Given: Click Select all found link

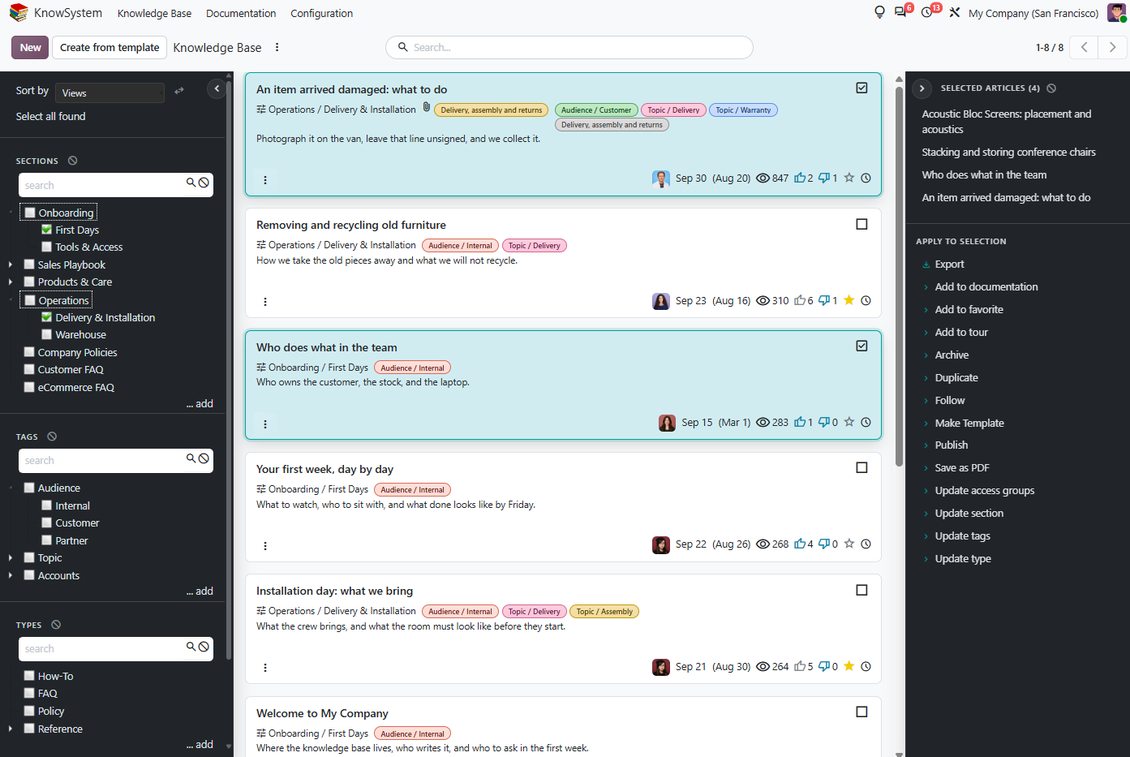Looking at the screenshot, I should point(50,116).
